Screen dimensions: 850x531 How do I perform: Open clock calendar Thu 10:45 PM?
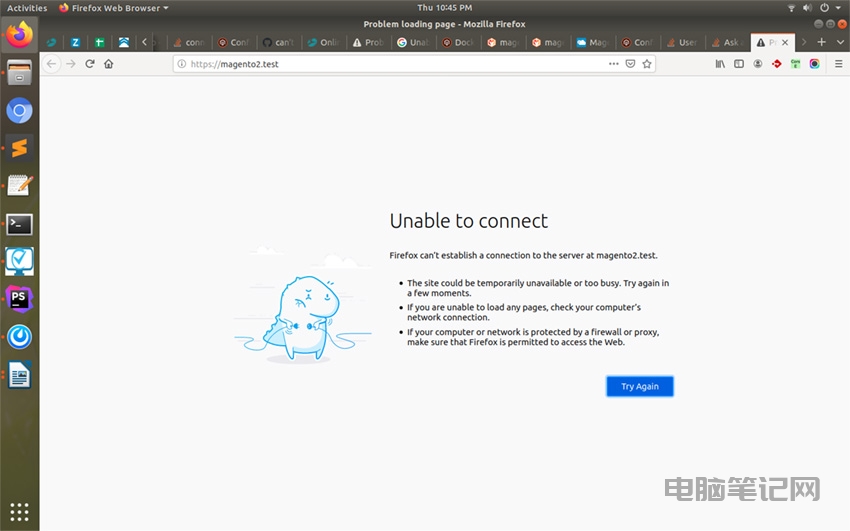tap(445, 8)
